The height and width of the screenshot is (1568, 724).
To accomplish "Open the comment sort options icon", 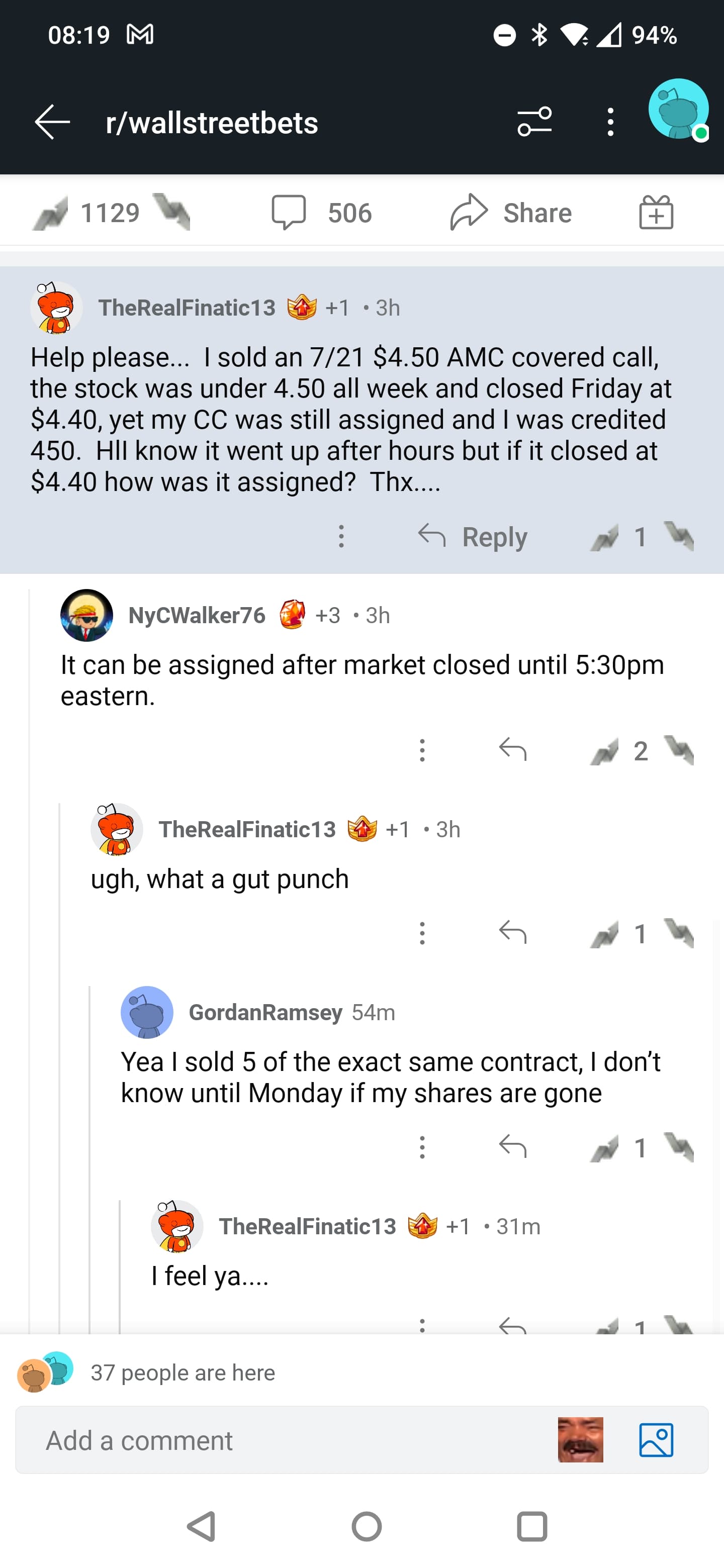I will pyautogui.click(x=534, y=122).
